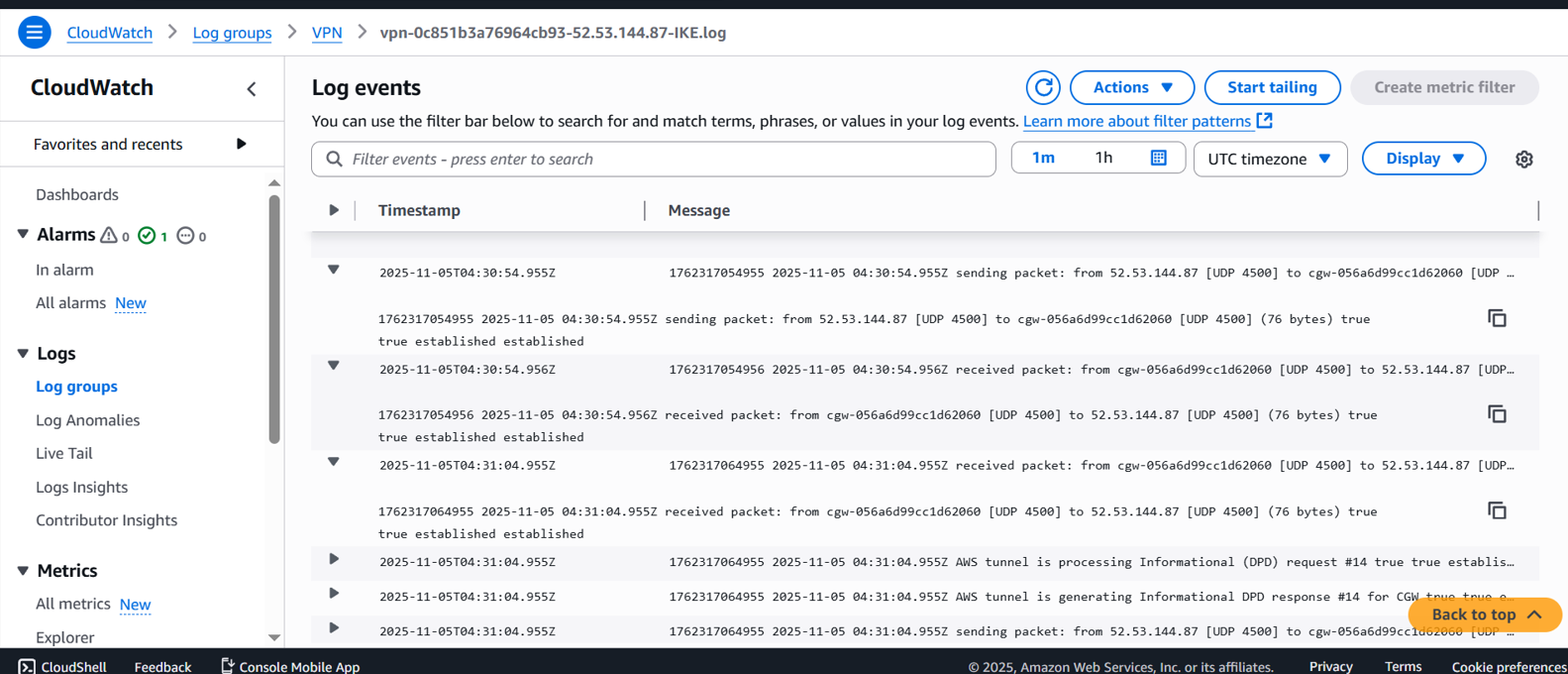Image resolution: width=1568 pixels, height=674 pixels.
Task: Open Dashboards in sidebar
Action: 77,194
